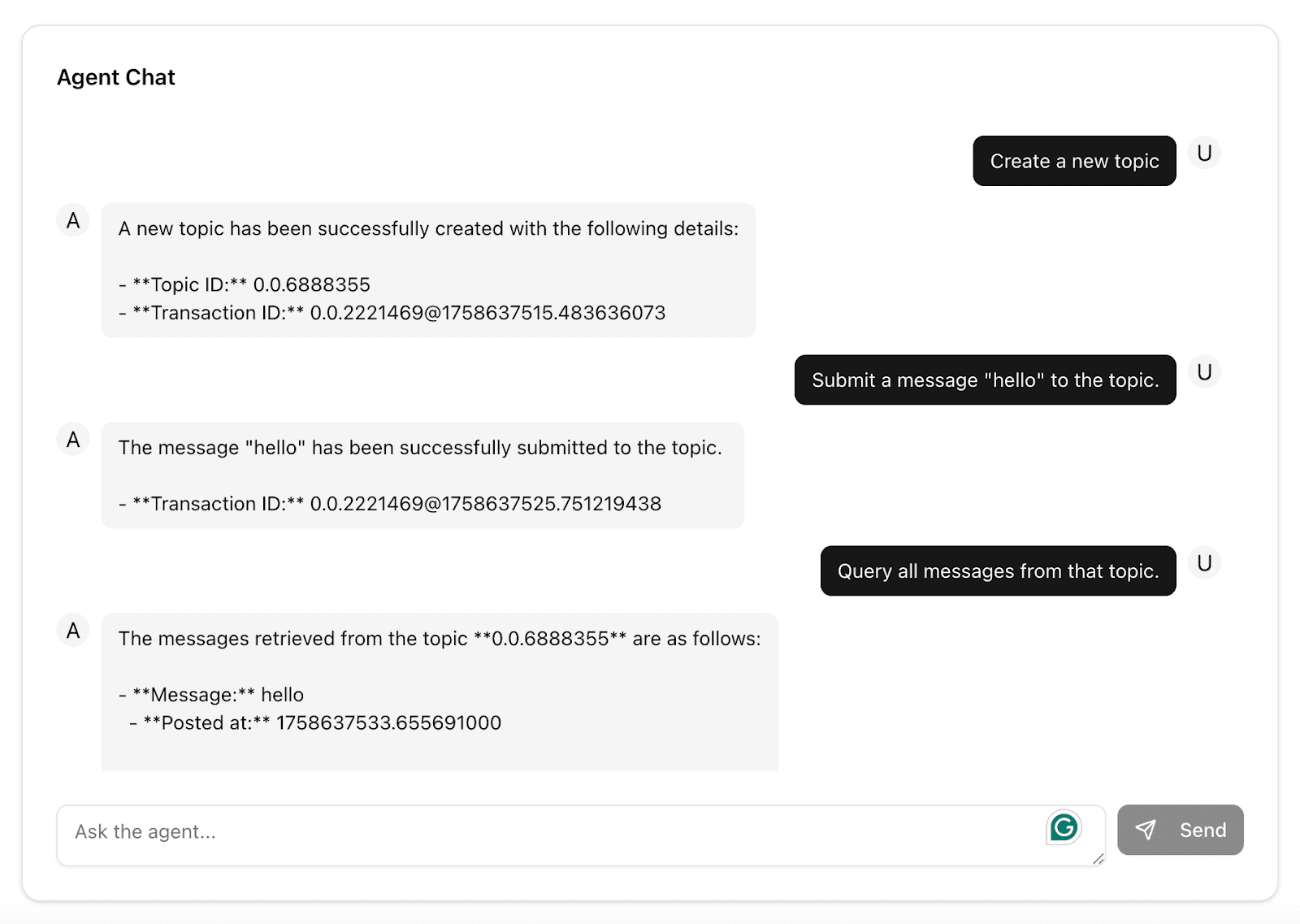
Task: Click the user avatar beside "Query all messages"
Action: tap(1204, 563)
